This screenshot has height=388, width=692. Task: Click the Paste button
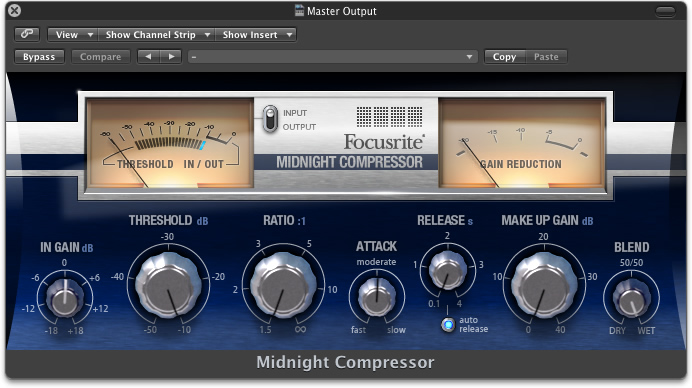pos(546,57)
